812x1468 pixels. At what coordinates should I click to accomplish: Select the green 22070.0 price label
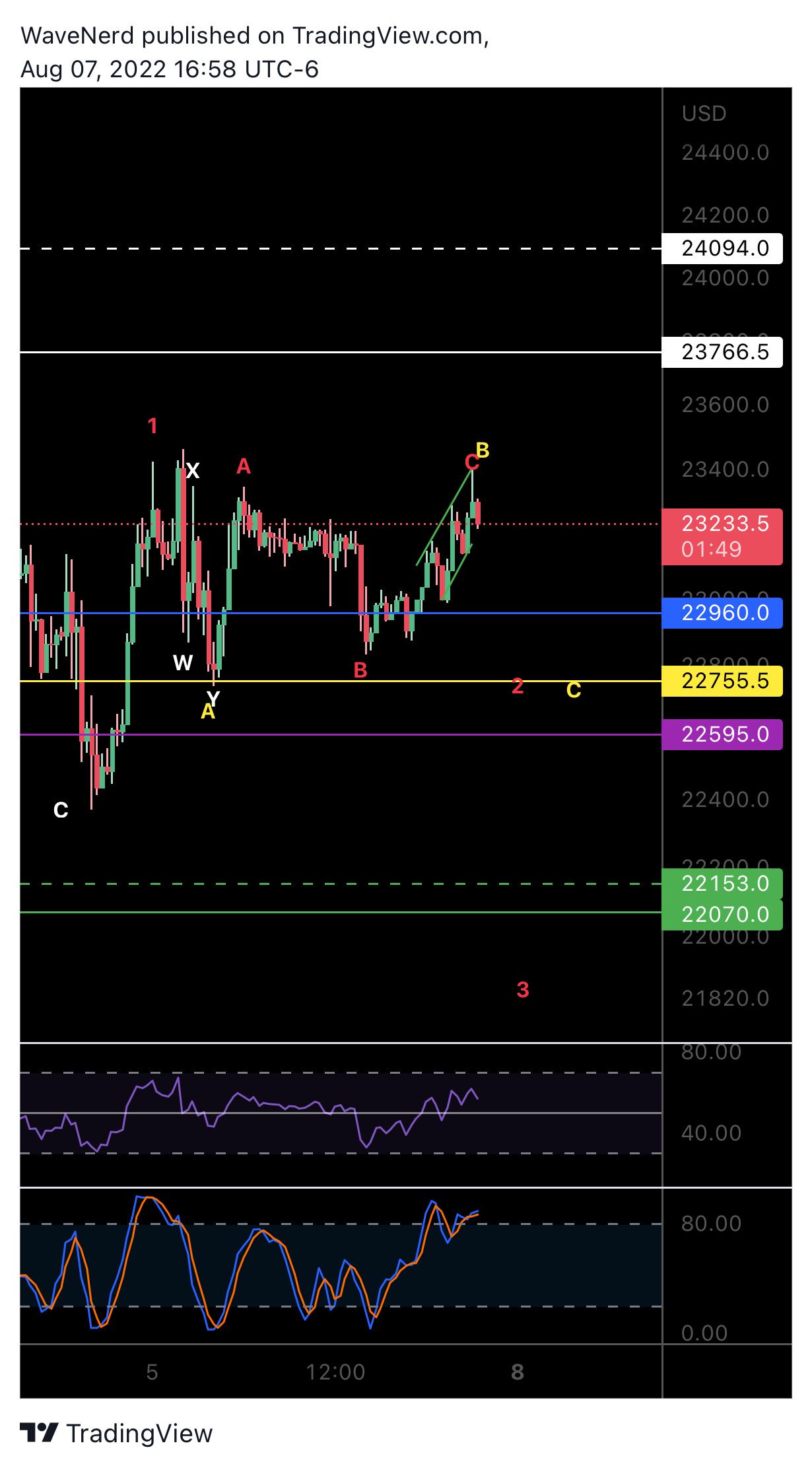tap(722, 915)
